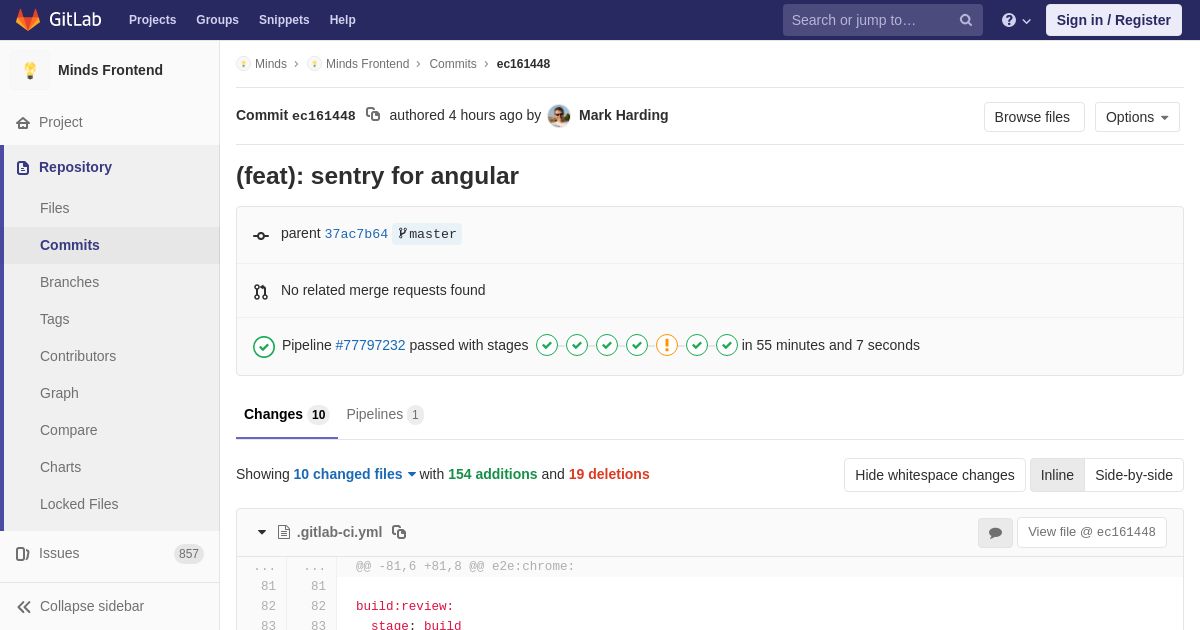Click the Issues count badge 857
This screenshot has width=1200, height=630.
[x=189, y=554]
